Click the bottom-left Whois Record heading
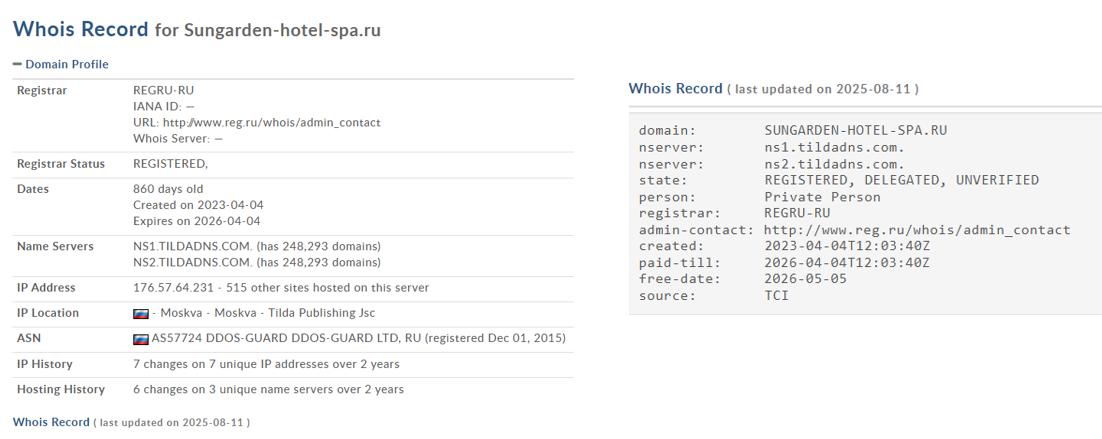Screen dimensions: 1102x439 click(51, 422)
